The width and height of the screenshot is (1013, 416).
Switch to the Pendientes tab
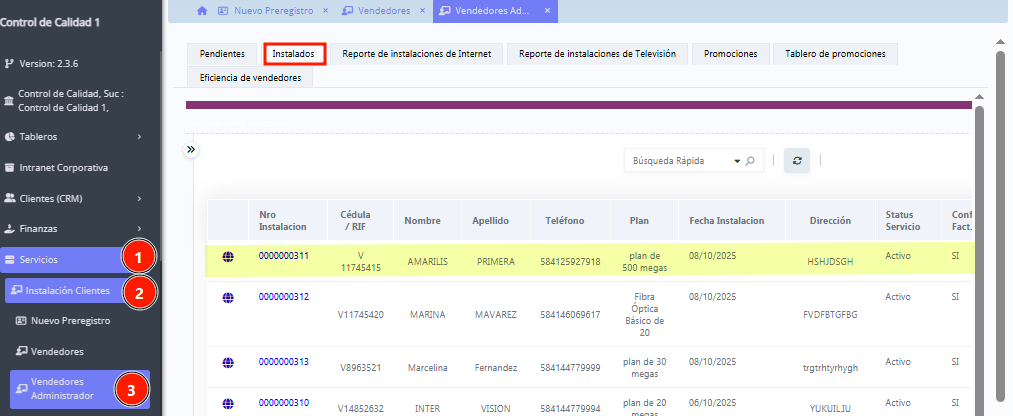222,54
